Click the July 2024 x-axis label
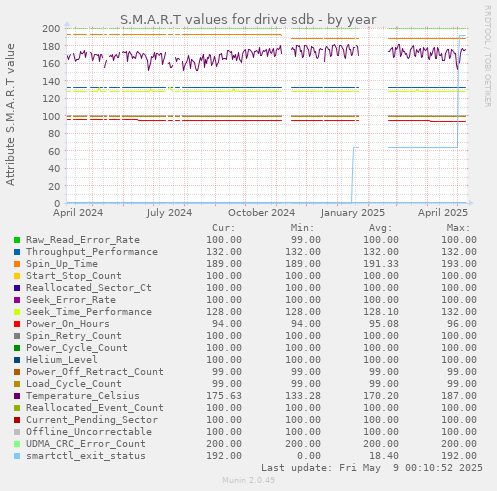Viewport: 497px width, 491px height. click(x=169, y=213)
